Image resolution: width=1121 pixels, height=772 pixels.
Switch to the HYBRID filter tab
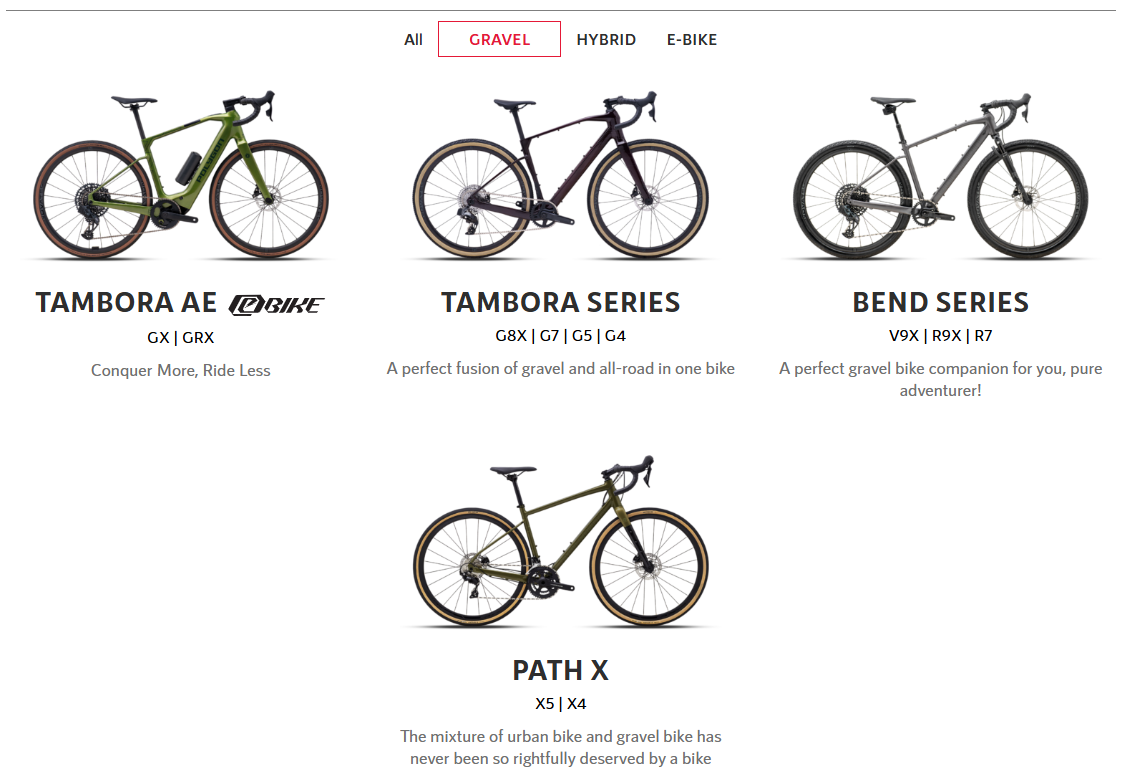pyautogui.click(x=606, y=39)
